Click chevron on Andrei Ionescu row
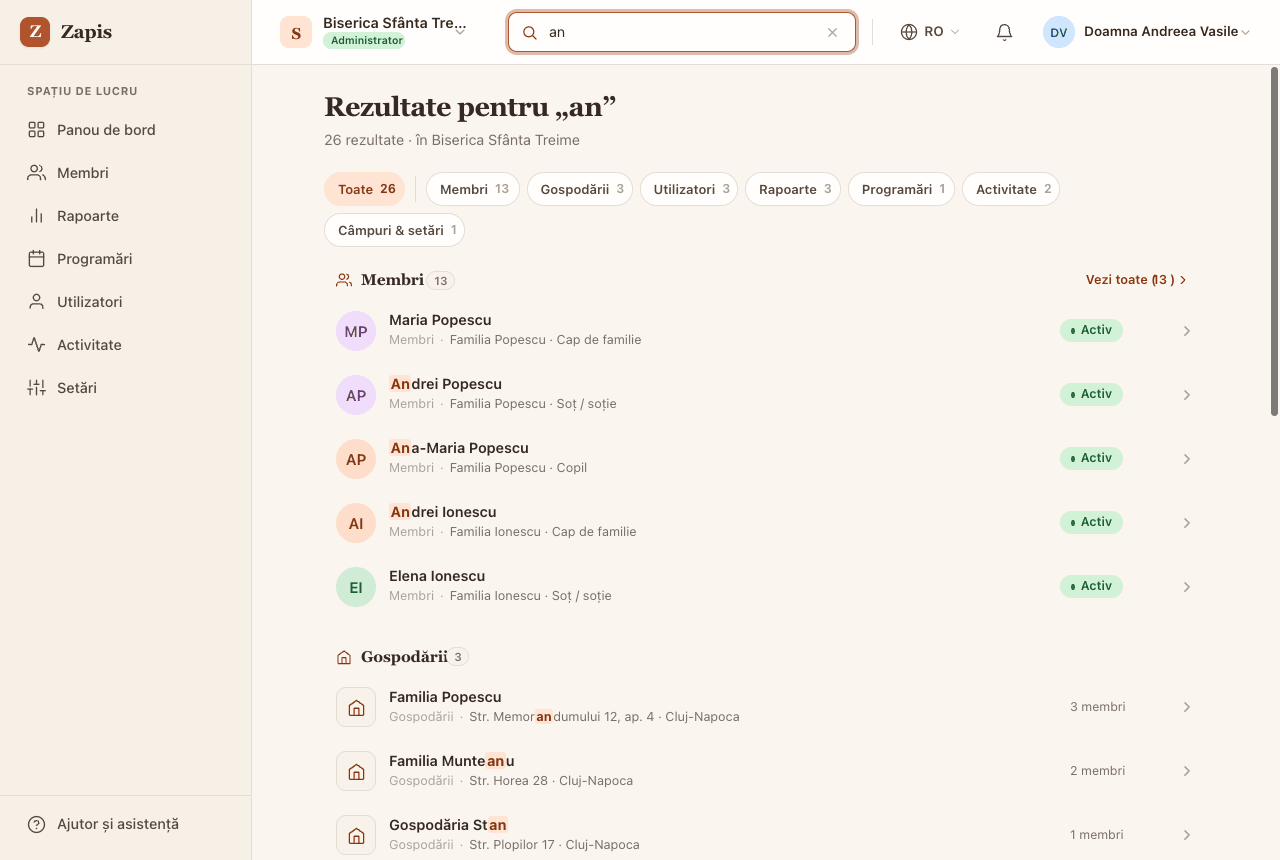Screen dimensions: 1280x860 click(x=1187, y=523)
